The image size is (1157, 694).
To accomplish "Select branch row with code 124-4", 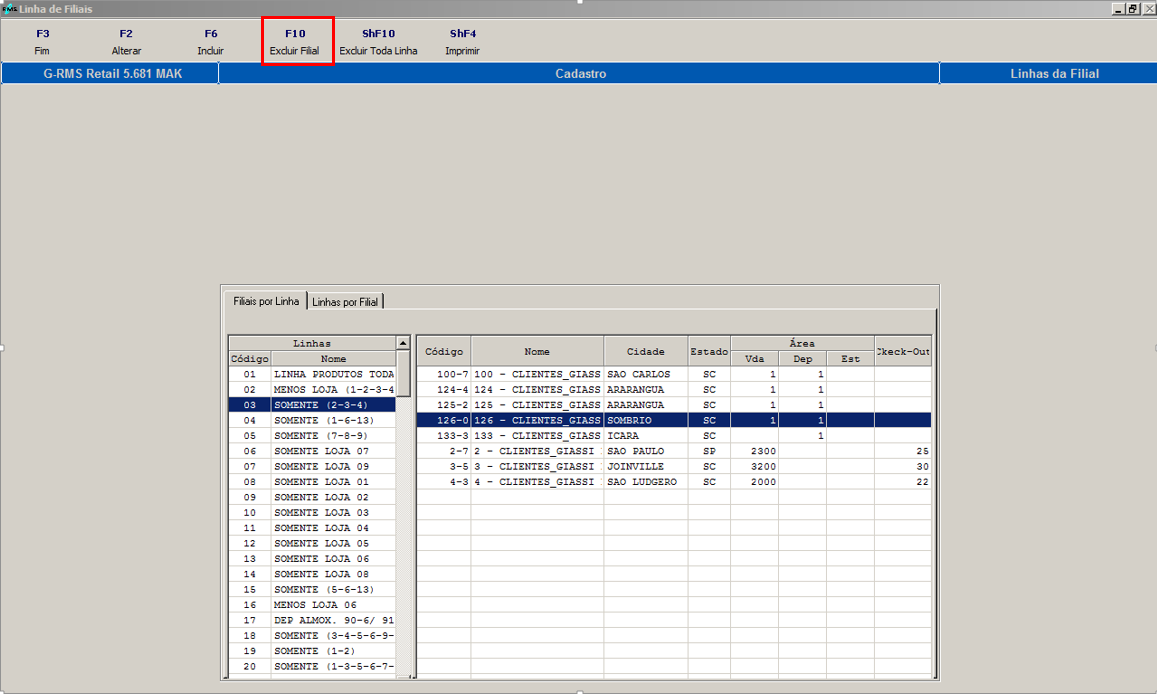I will coord(674,389).
